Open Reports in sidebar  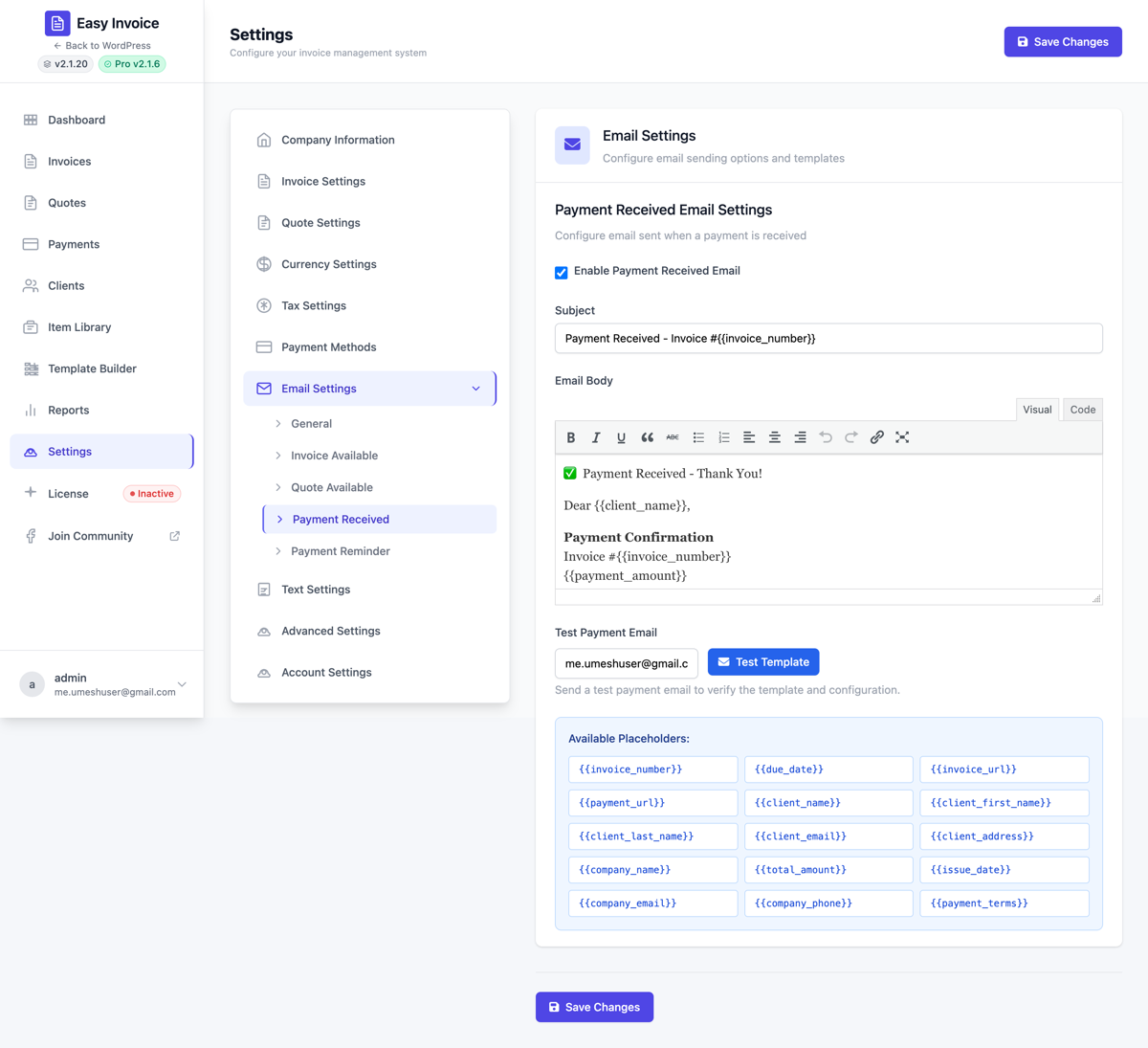click(x=101, y=410)
